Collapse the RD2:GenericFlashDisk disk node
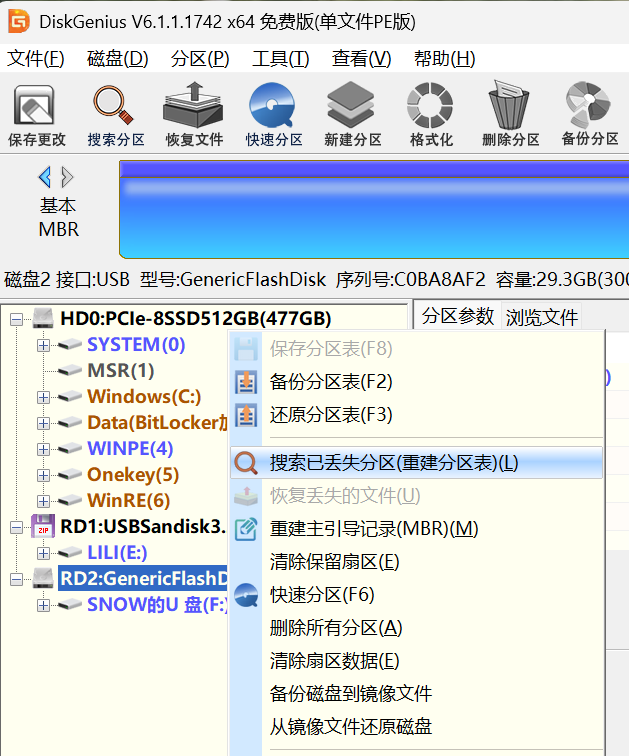Screen dimensions: 629x756 click(x=16, y=579)
